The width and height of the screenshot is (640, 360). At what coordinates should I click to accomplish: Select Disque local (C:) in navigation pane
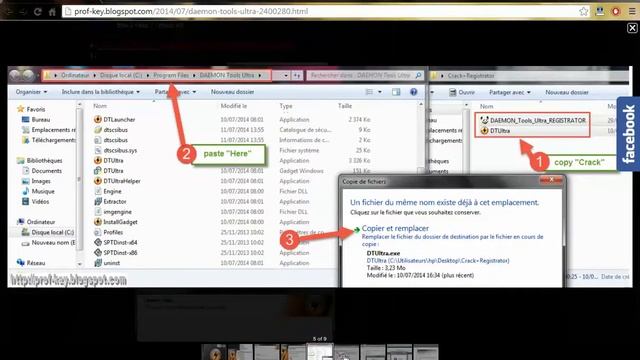[x=48, y=232]
